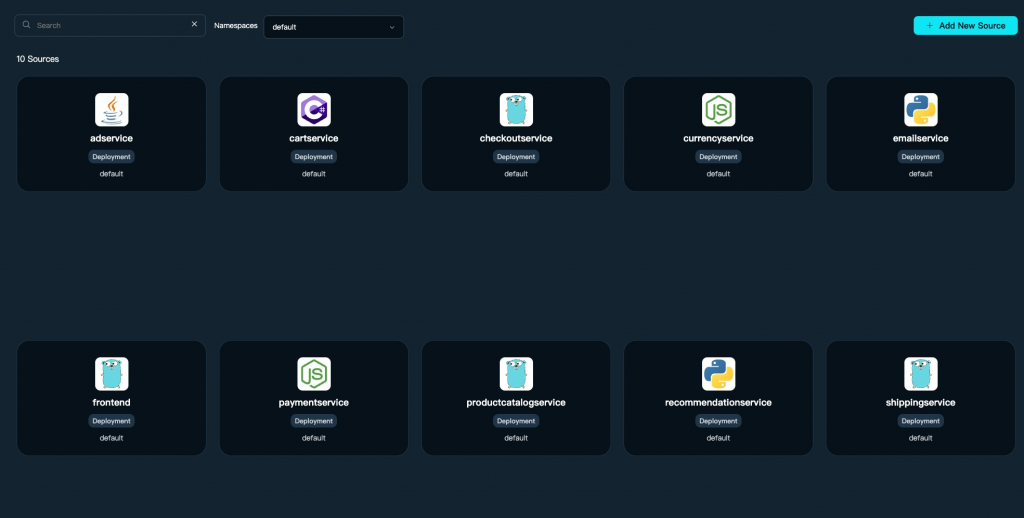
Task: Click the Java icon on adservice card
Action: pos(112,110)
